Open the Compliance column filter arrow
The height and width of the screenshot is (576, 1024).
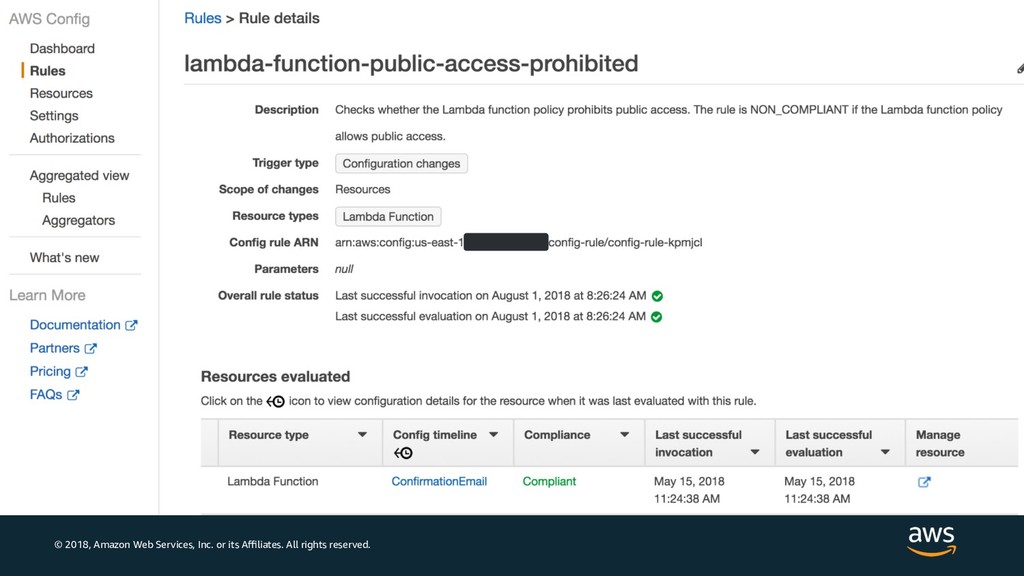point(624,435)
